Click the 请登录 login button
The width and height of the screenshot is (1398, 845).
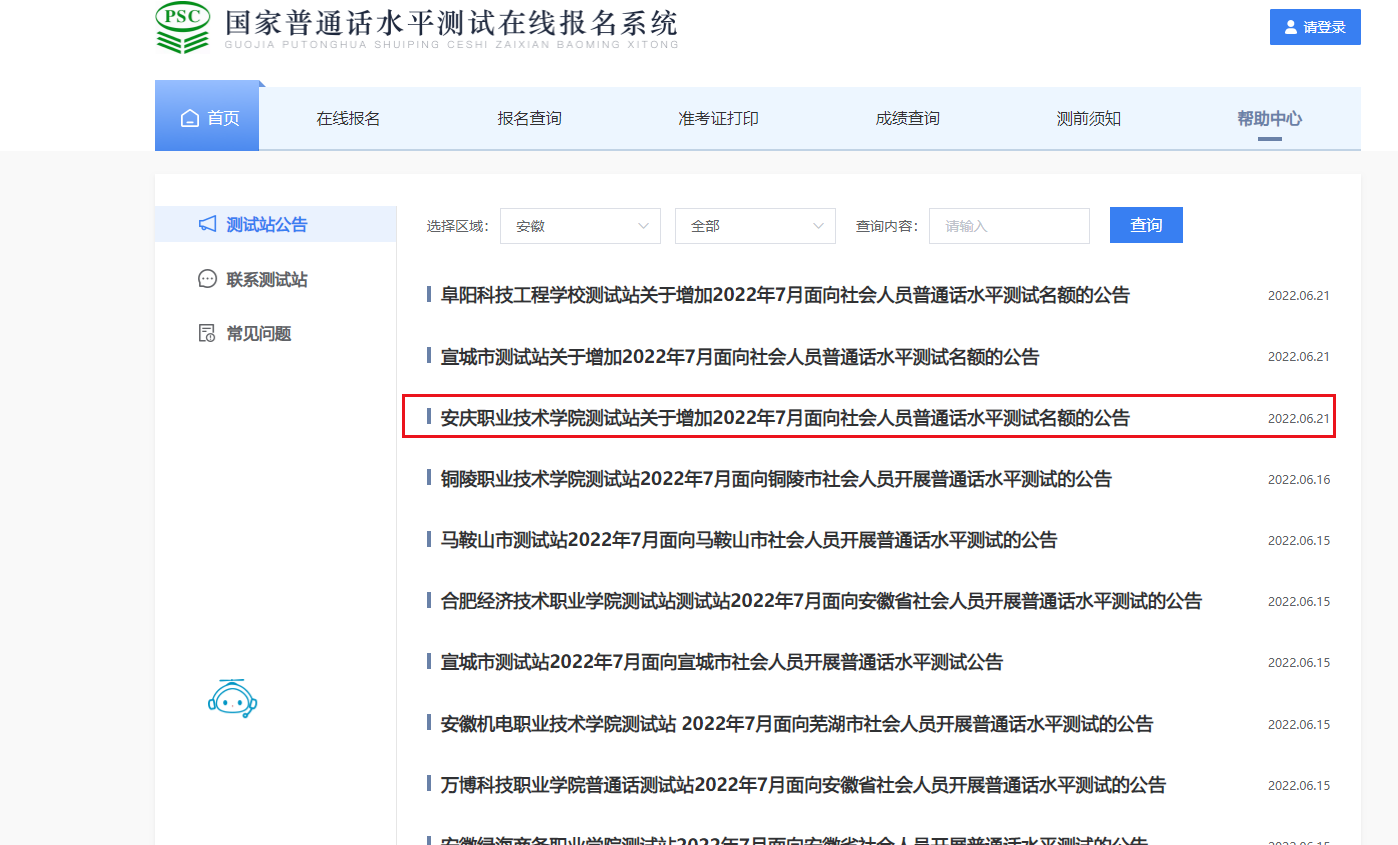point(1315,27)
